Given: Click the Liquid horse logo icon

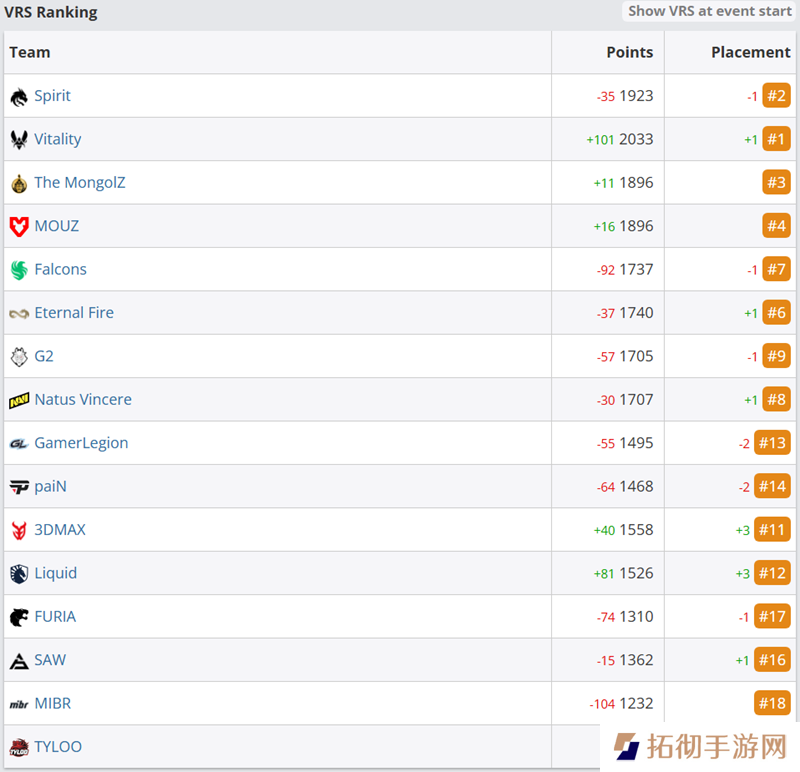Looking at the screenshot, I should click(x=19, y=574).
